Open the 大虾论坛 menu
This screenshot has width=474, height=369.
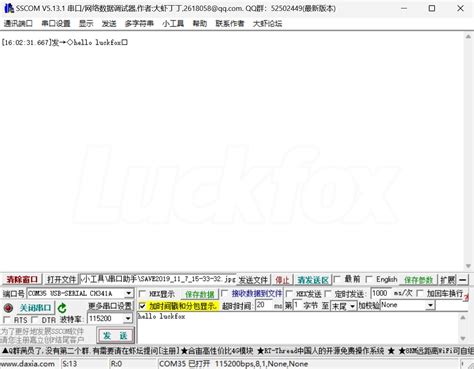pyautogui.click(x=267, y=23)
